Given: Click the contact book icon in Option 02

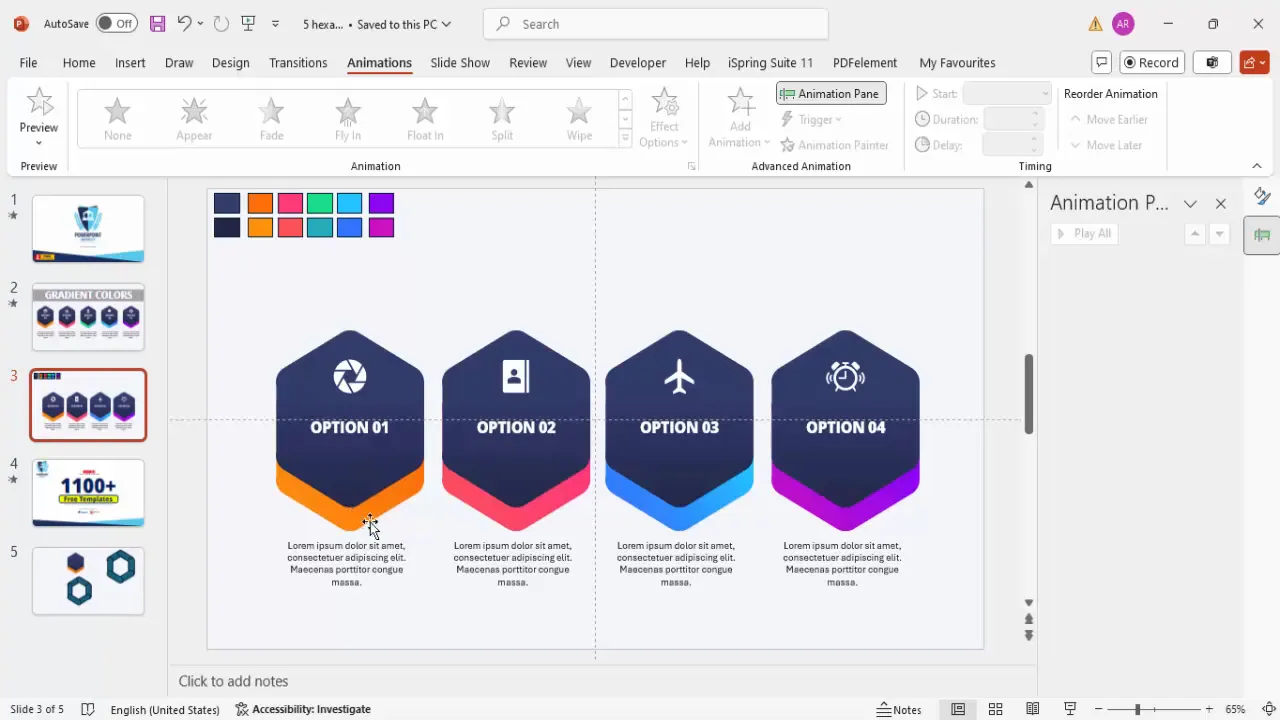Looking at the screenshot, I should point(516,377).
